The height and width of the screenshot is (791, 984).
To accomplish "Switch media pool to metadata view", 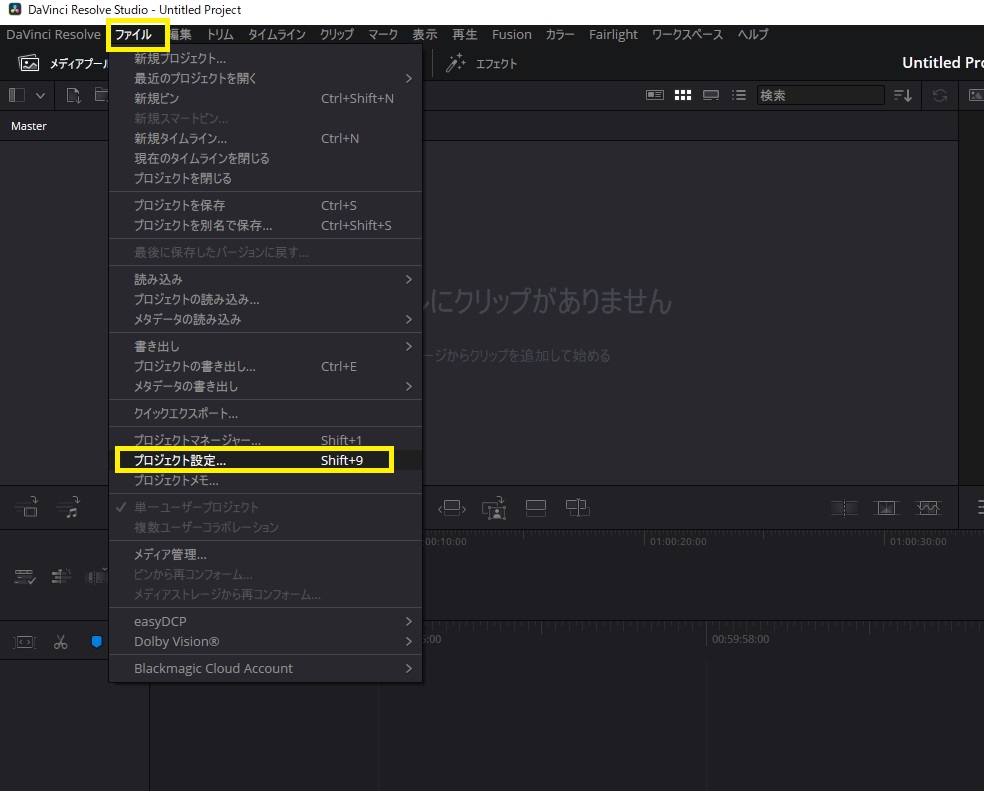I will pos(655,95).
